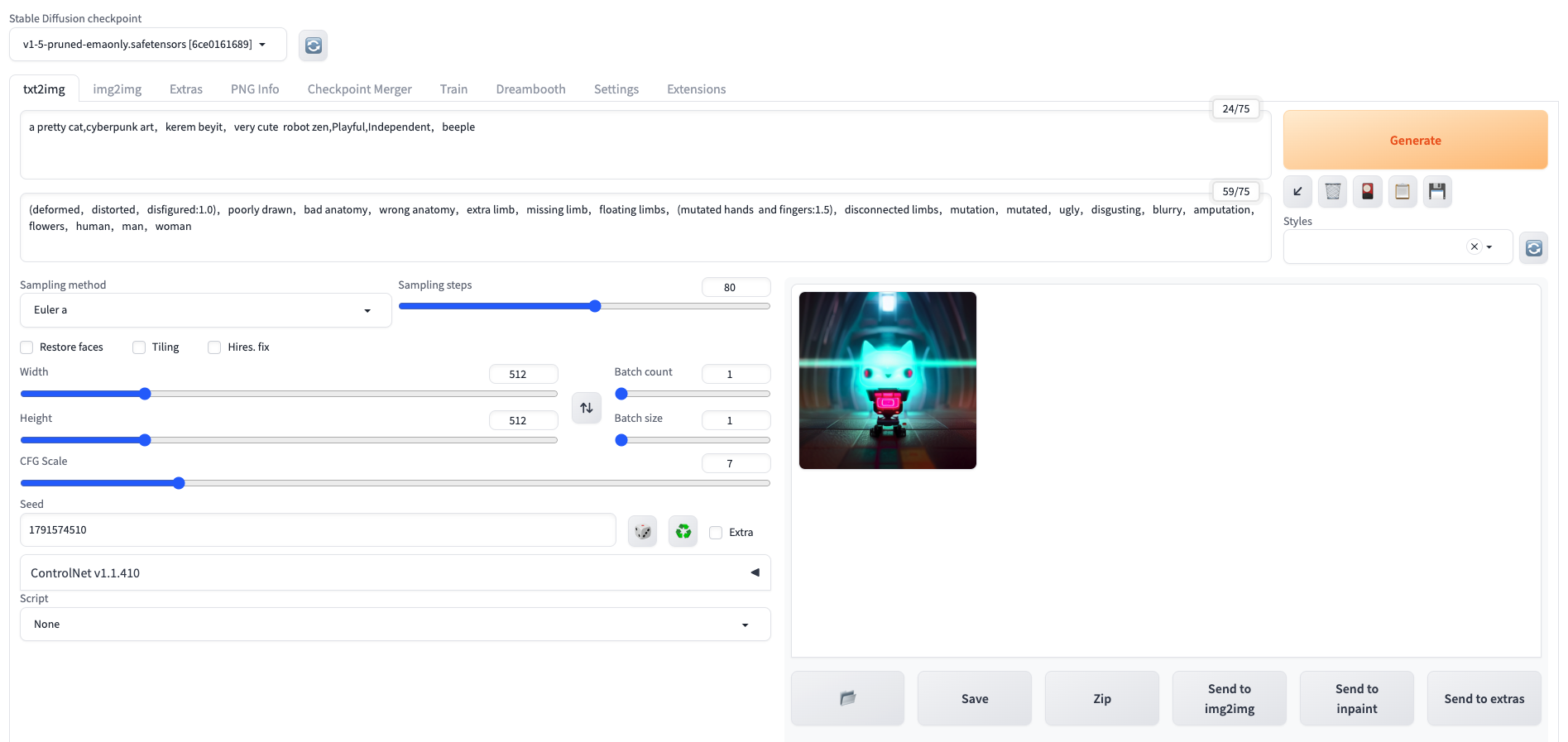The image size is (1568, 742).
Task: Click the 24/75 token counter
Action: [x=1236, y=109]
